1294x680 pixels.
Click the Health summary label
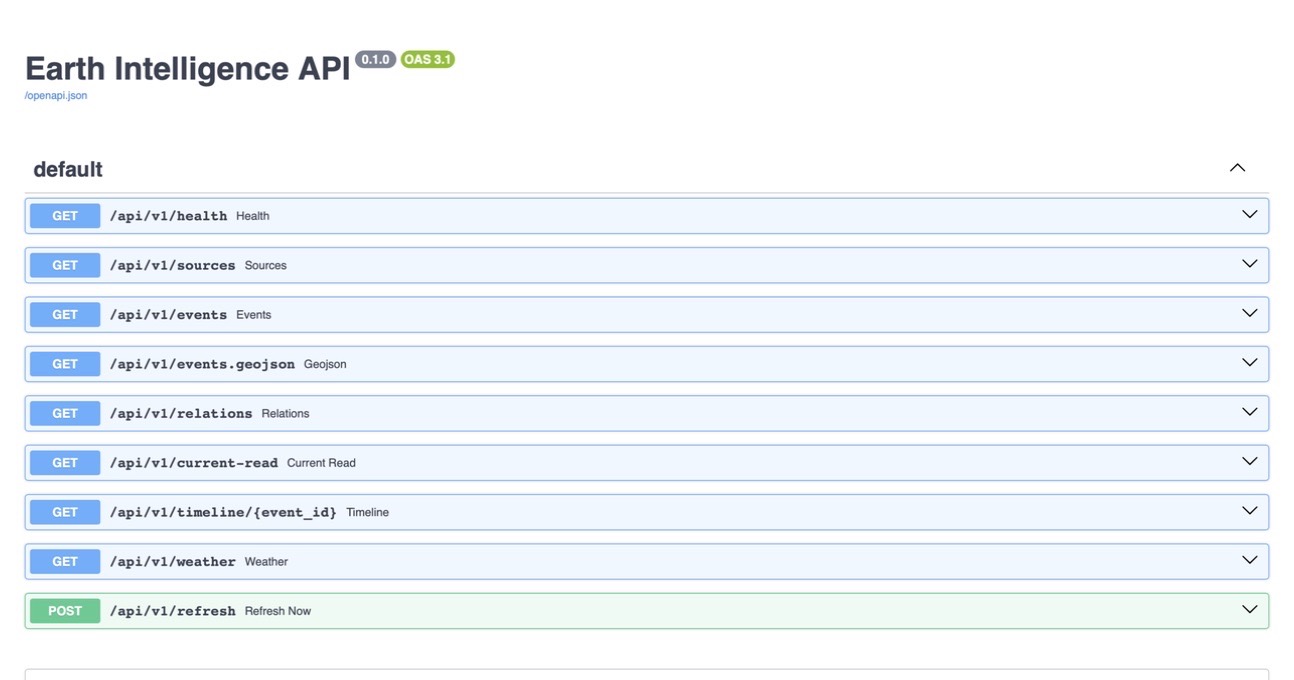click(x=253, y=216)
